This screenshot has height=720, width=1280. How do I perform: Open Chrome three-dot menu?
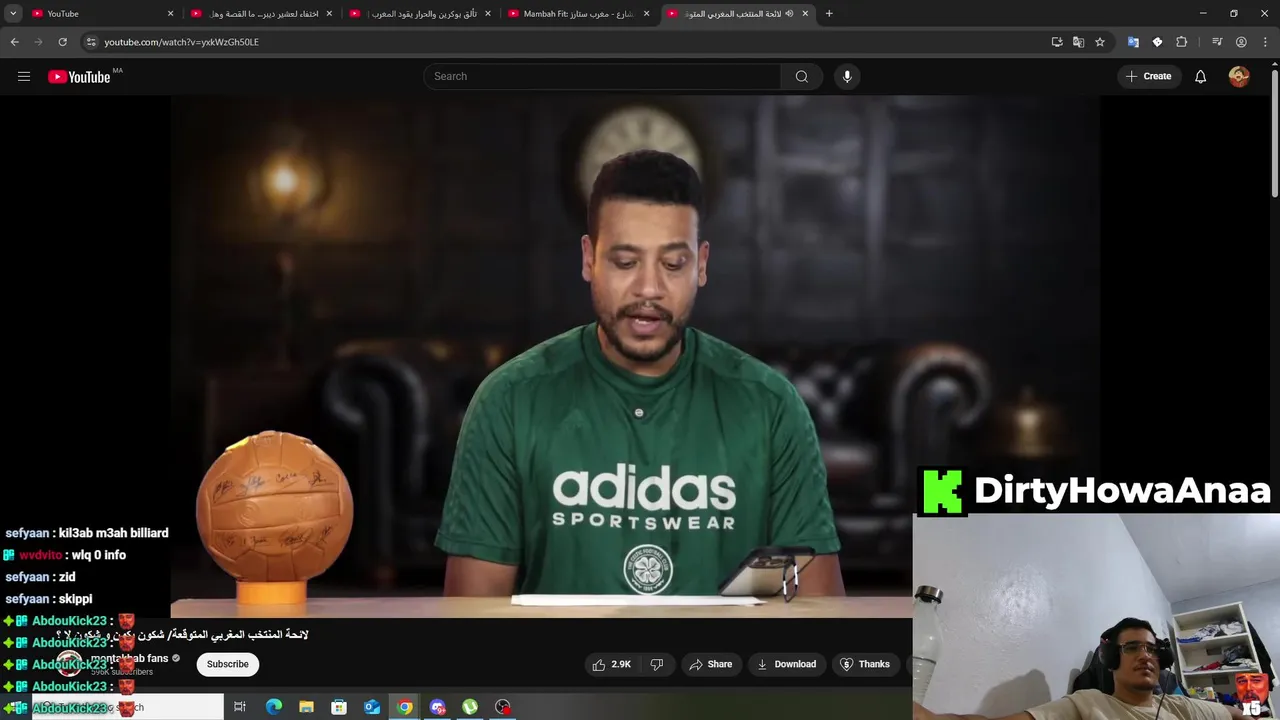point(1265,42)
